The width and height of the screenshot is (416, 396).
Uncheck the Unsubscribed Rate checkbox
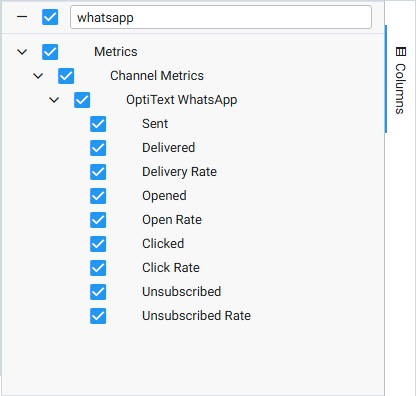[98, 316]
